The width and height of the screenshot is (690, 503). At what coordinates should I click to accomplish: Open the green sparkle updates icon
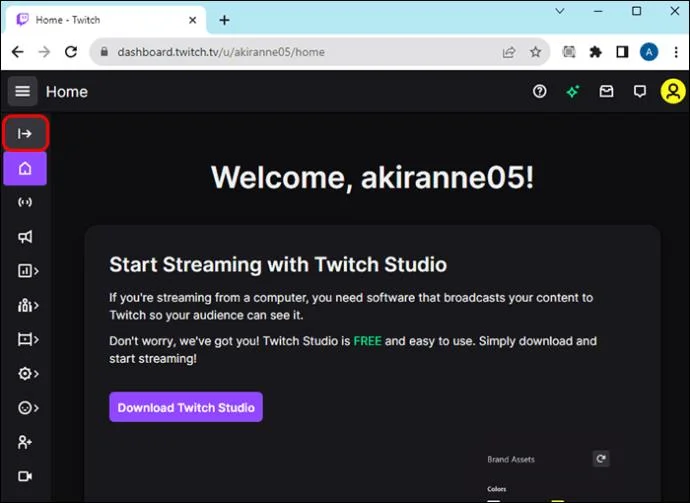pyautogui.click(x=573, y=92)
